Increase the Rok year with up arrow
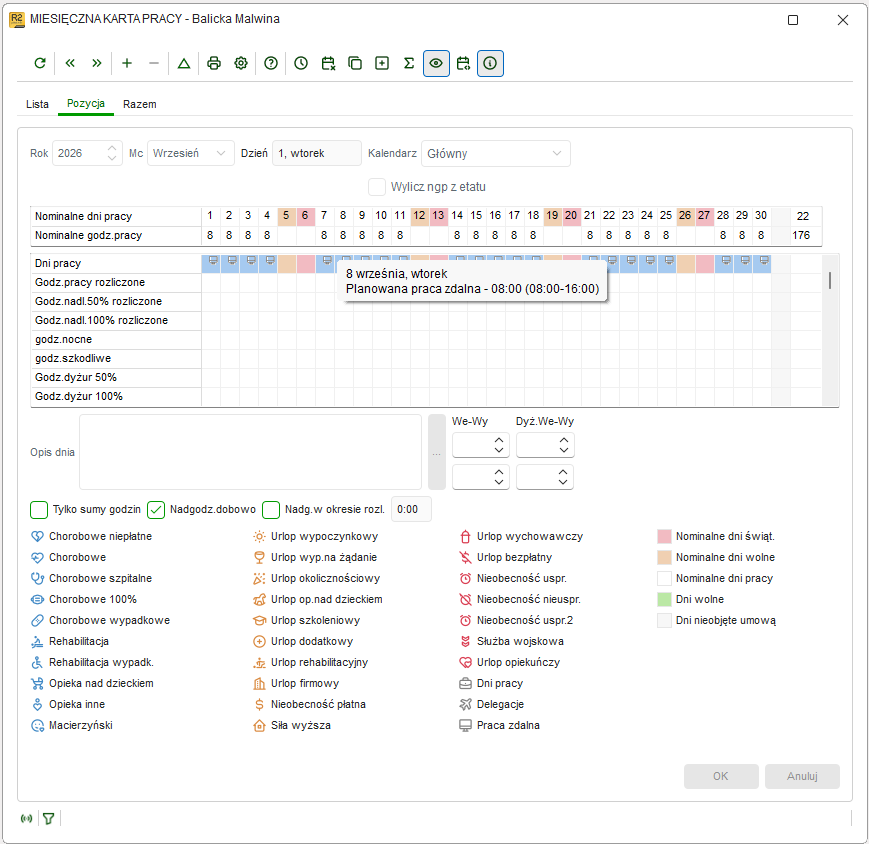869x844 pixels. click(112, 149)
